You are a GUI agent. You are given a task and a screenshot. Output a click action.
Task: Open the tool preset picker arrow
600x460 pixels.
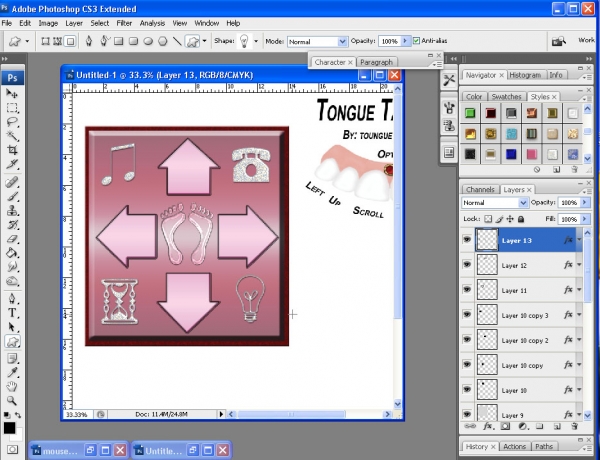27,41
